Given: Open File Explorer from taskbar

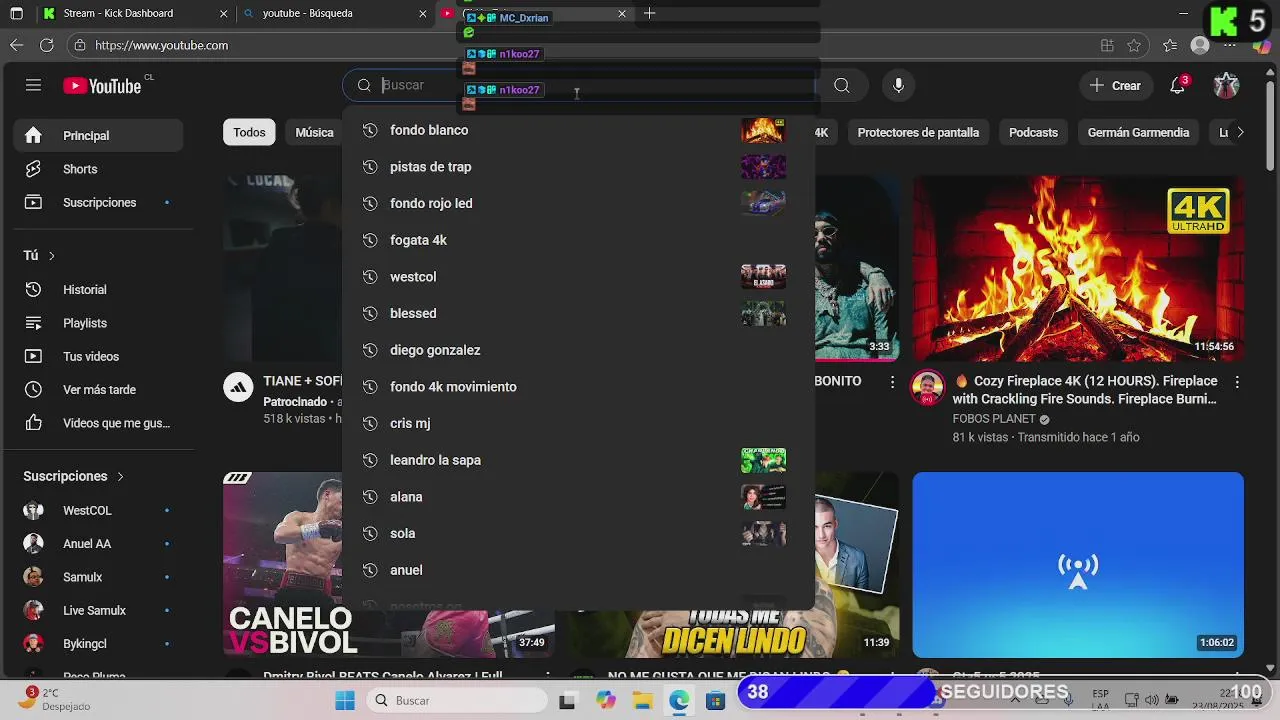Looking at the screenshot, I should [x=642, y=701].
